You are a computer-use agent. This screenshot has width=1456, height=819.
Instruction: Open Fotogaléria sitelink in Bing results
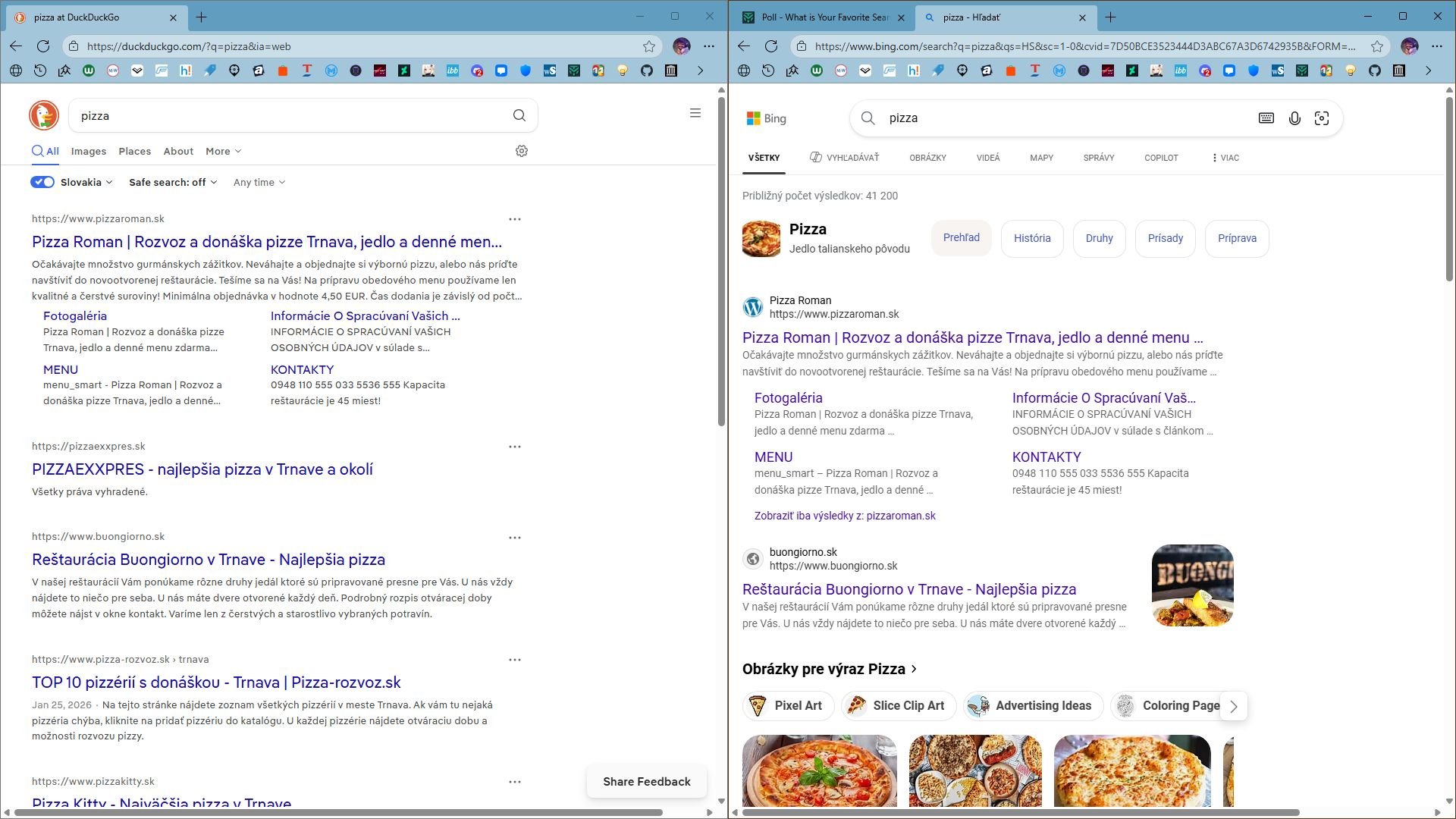pos(789,397)
